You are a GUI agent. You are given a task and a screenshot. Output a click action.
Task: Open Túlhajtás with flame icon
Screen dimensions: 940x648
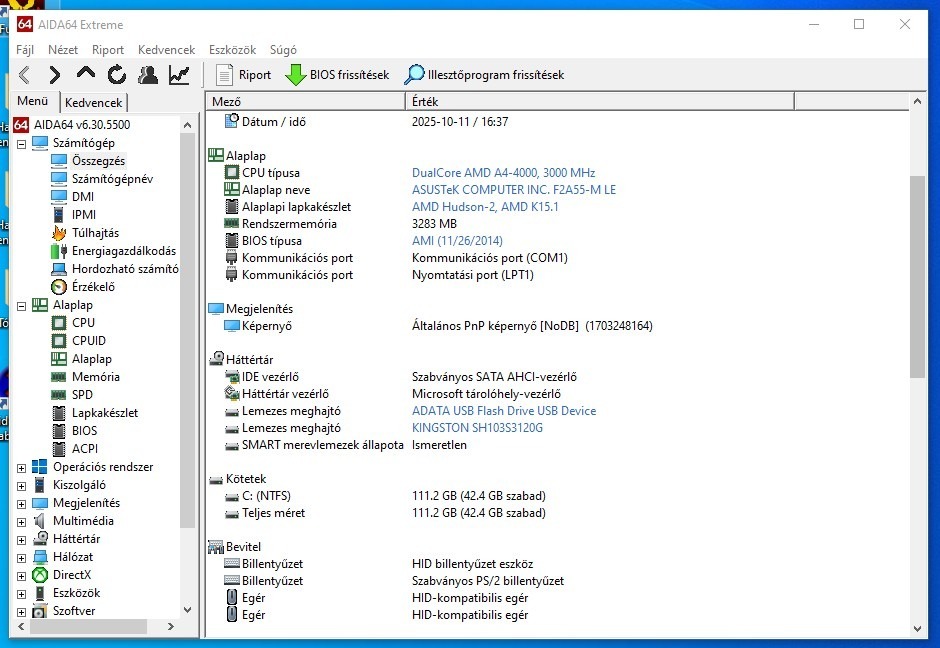(x=85, y=233)
